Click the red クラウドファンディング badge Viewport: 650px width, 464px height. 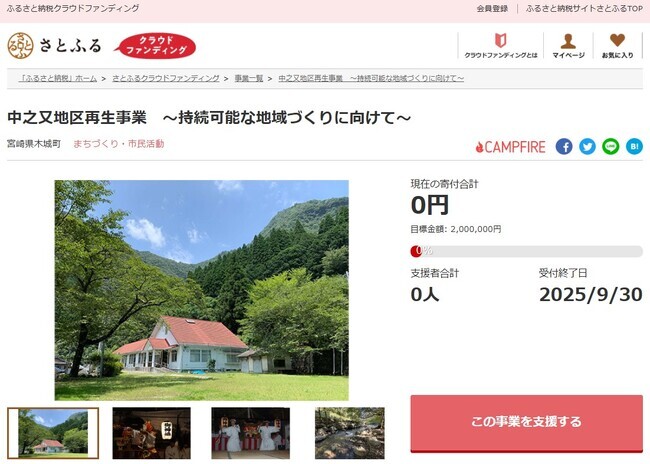pyautogui.click(x=155, y=46)
